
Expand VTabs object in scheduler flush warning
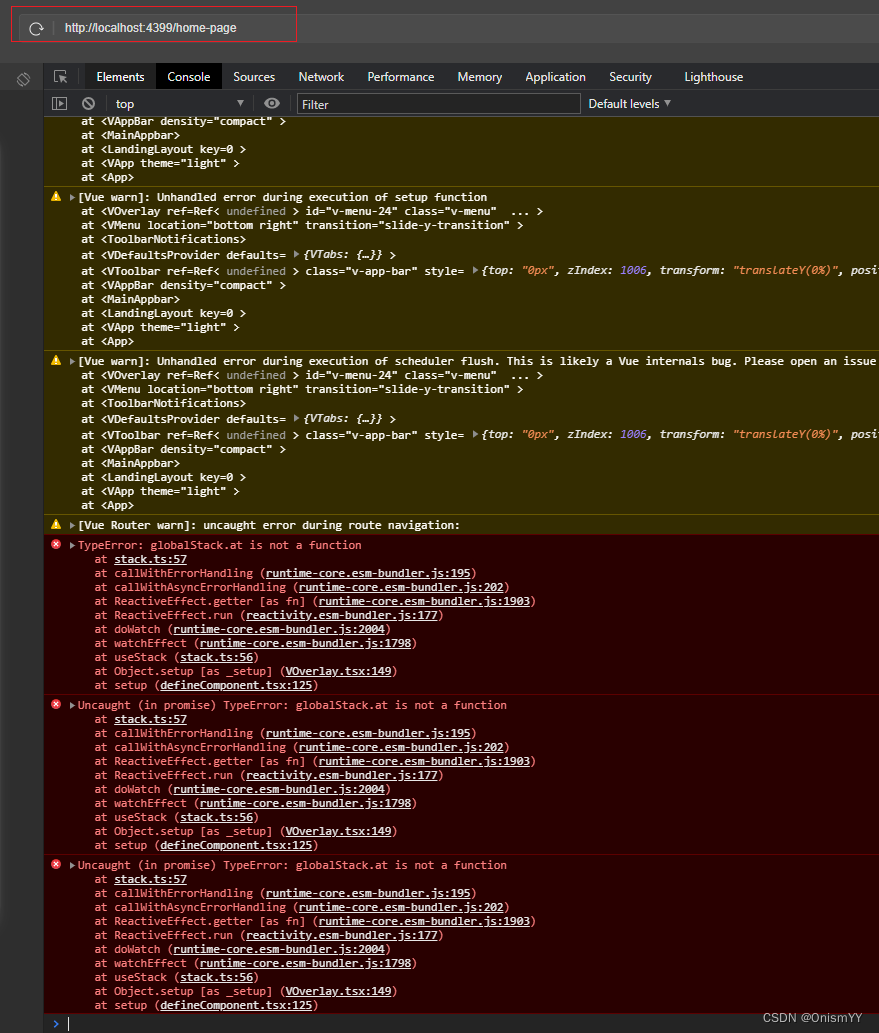[297, 418]
